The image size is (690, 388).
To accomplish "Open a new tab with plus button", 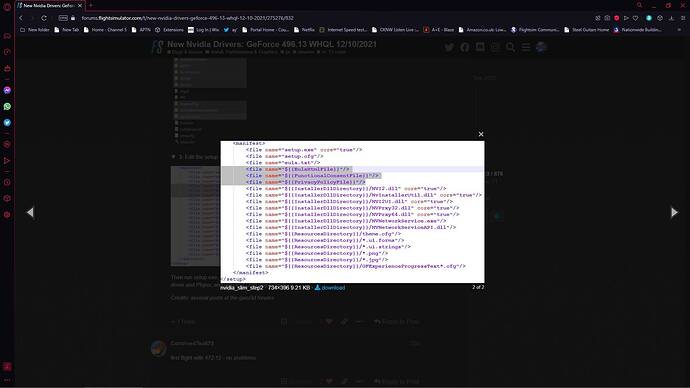I will tap(91, 6).
